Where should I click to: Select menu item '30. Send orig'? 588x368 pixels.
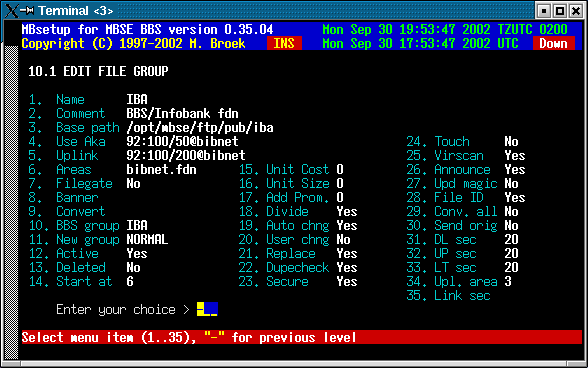click(x=452, y=225)
